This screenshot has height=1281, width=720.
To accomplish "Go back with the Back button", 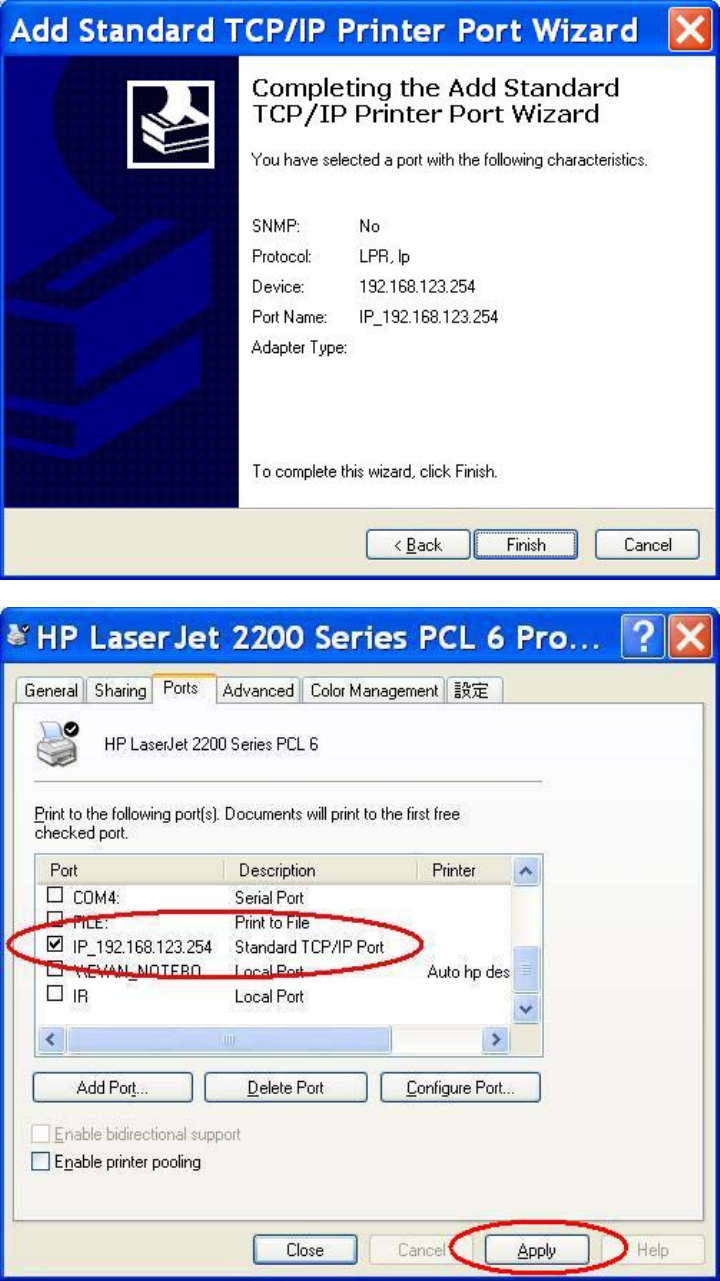I will point(418,545).
